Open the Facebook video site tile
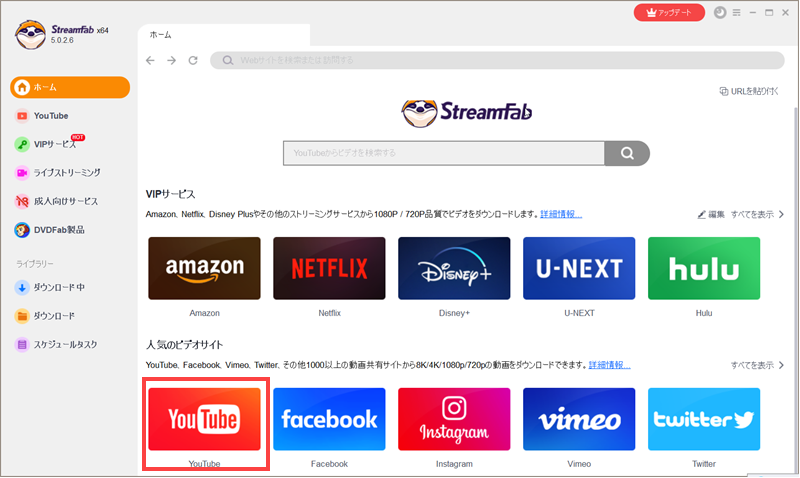800x478 pixels. [329, 419]
